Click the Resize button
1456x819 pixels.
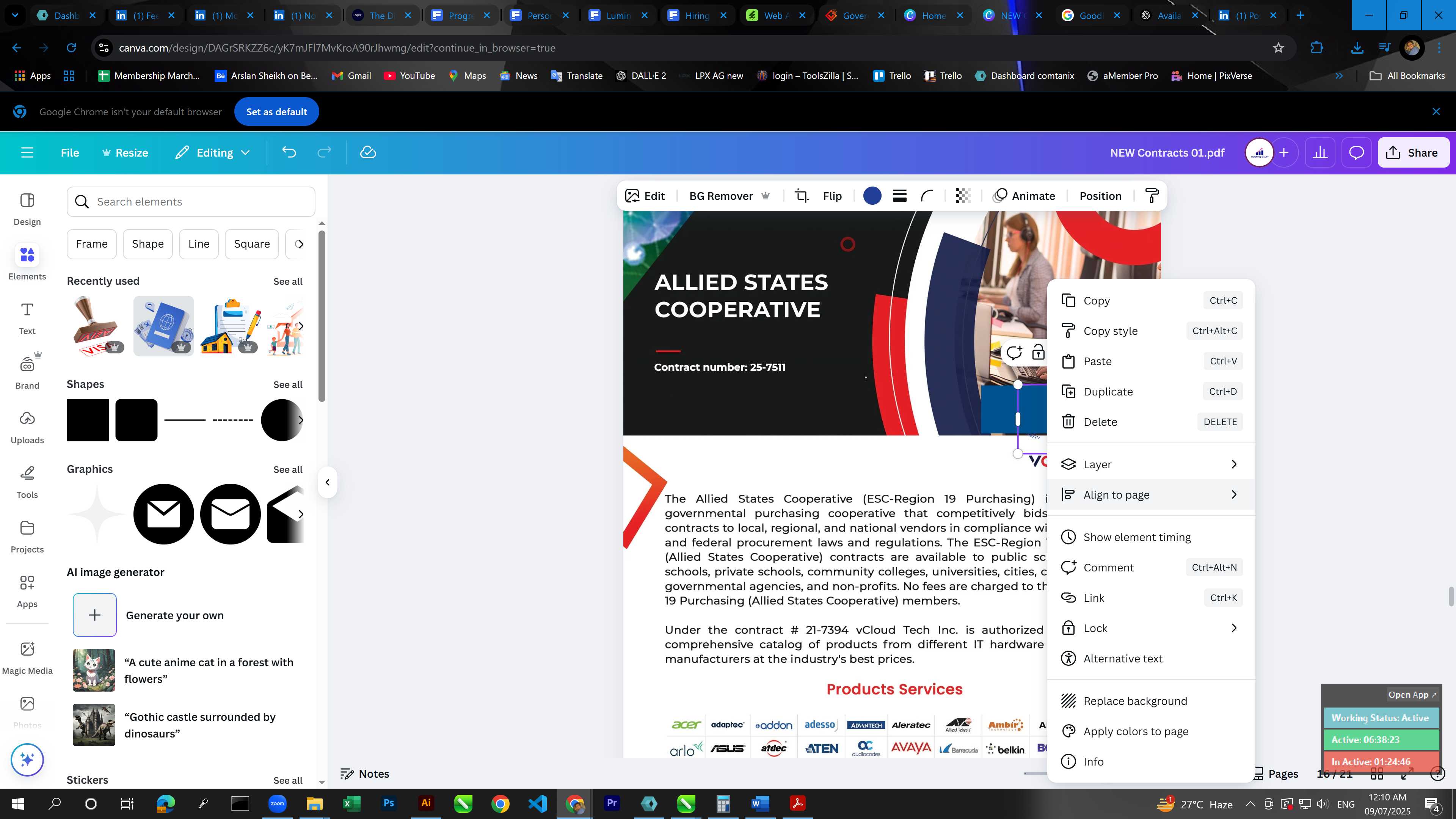[125, 152]
